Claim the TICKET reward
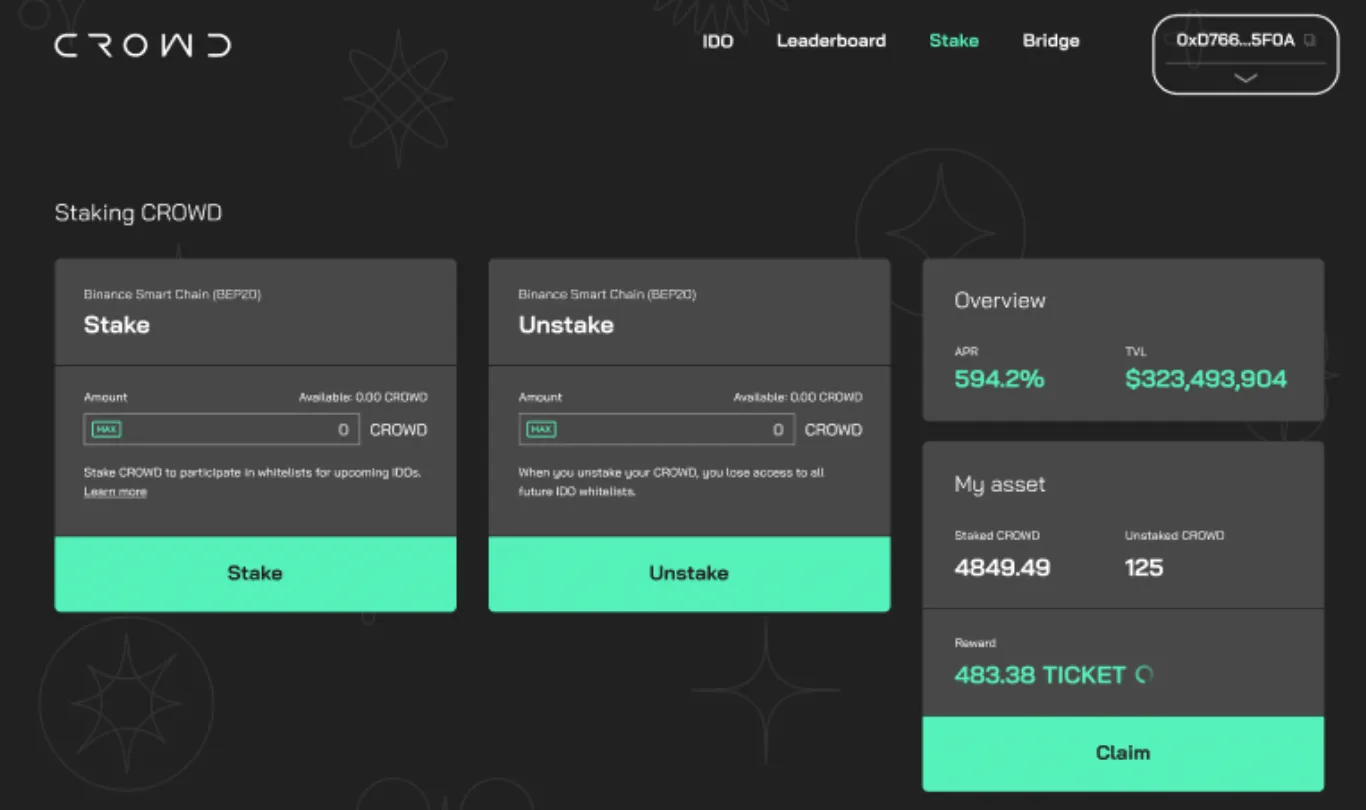 coord(1123,753)
